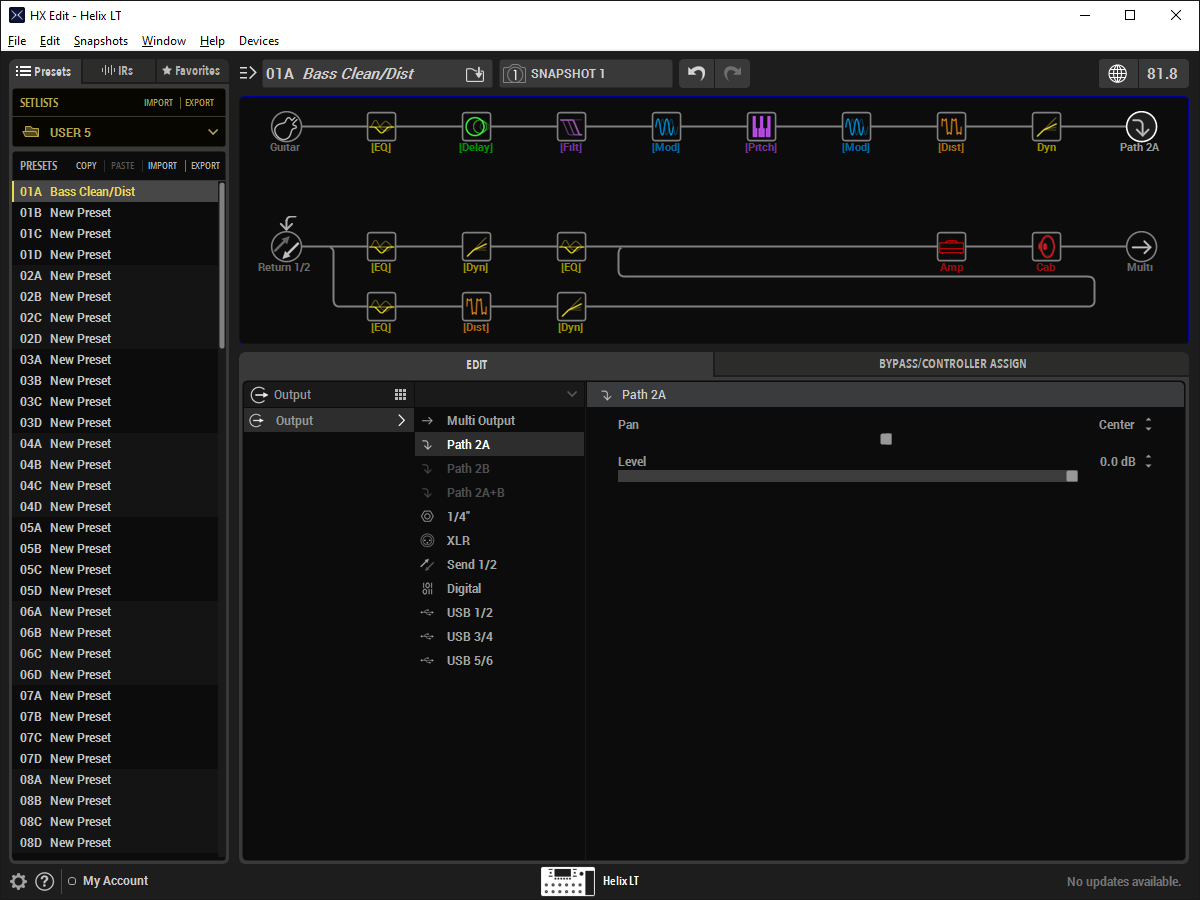Open the Window menu

tap(164, 41)
